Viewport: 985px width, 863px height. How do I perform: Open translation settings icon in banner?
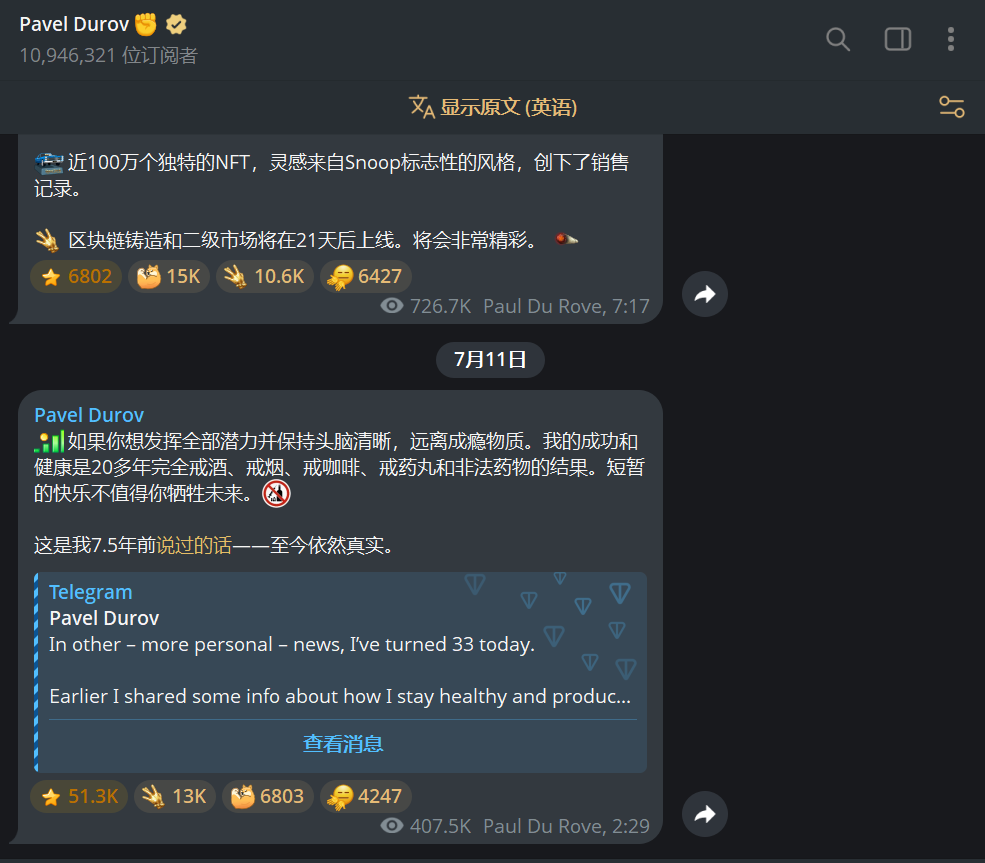click(x=951, y=107)
